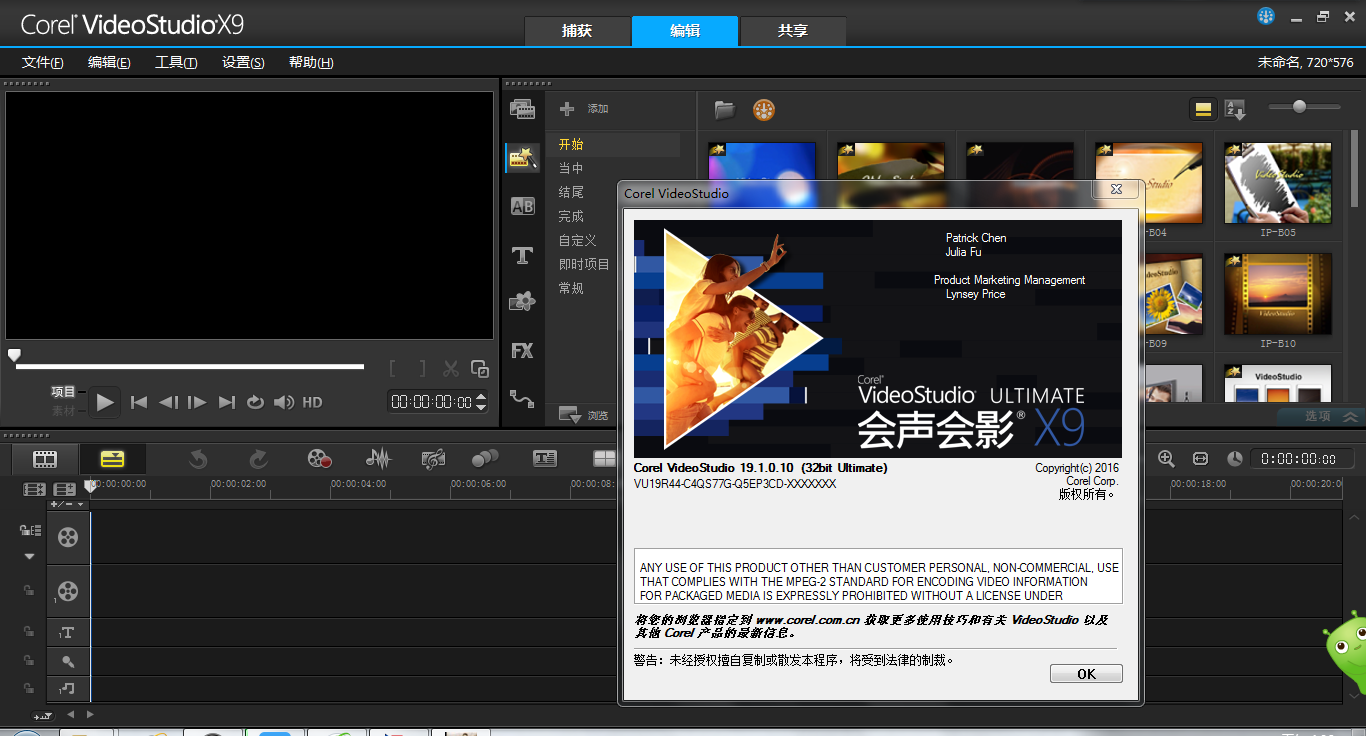Open the Transition library (AB icon)

[x=522, y=206]
